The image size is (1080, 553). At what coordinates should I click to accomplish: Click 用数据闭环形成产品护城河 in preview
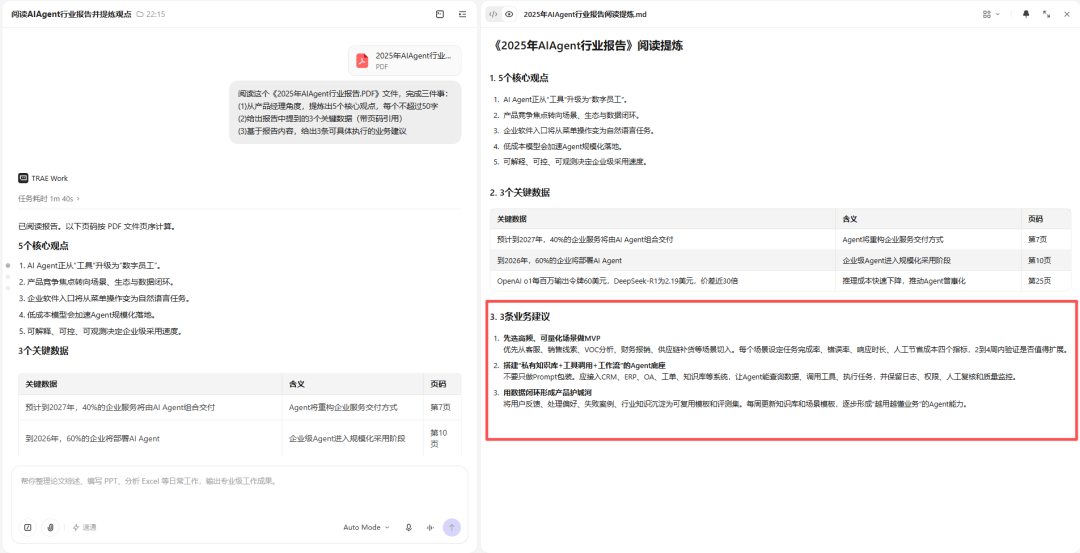point(549,393)
